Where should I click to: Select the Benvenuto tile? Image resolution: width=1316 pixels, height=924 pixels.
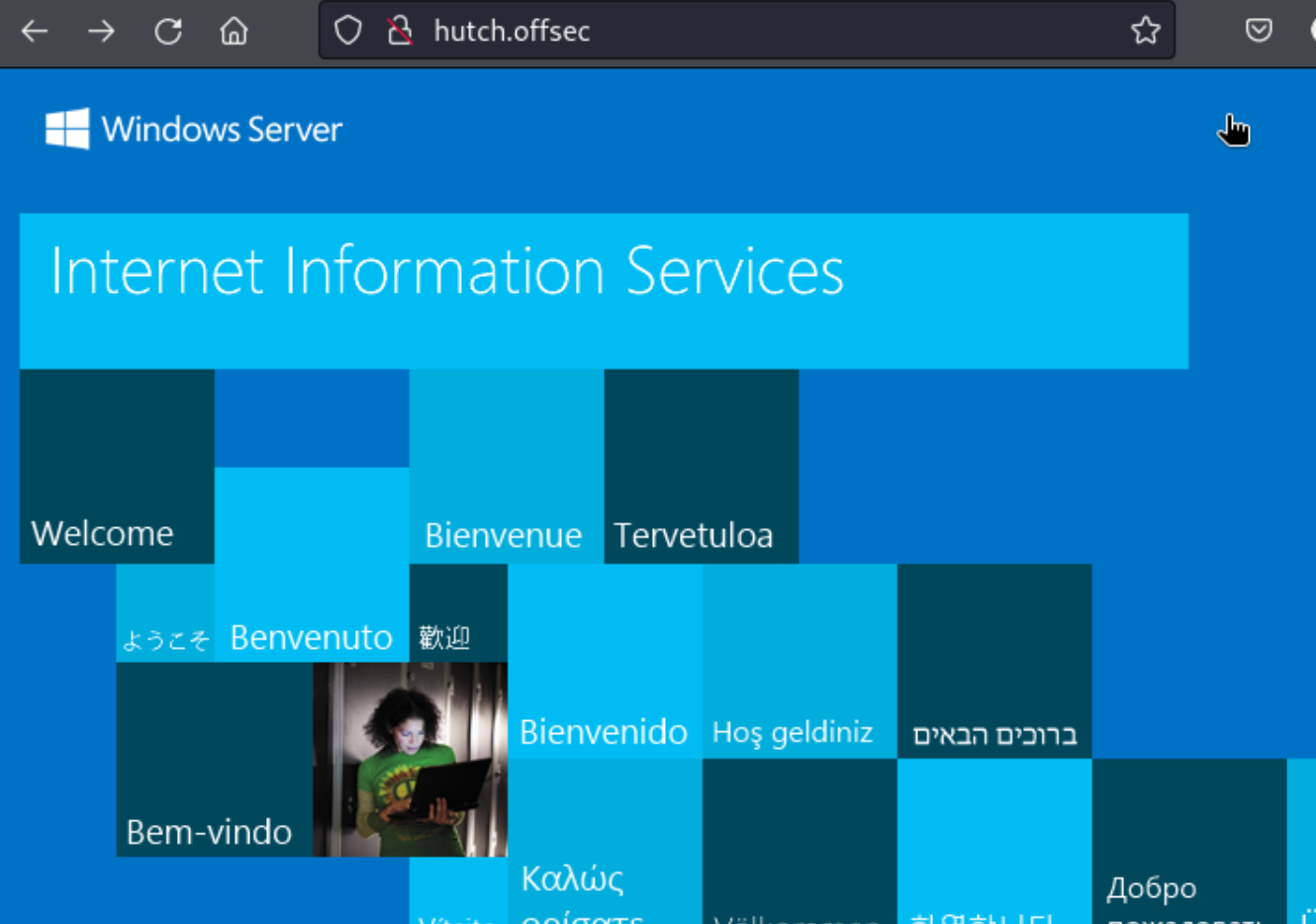[x=312, y=565]
